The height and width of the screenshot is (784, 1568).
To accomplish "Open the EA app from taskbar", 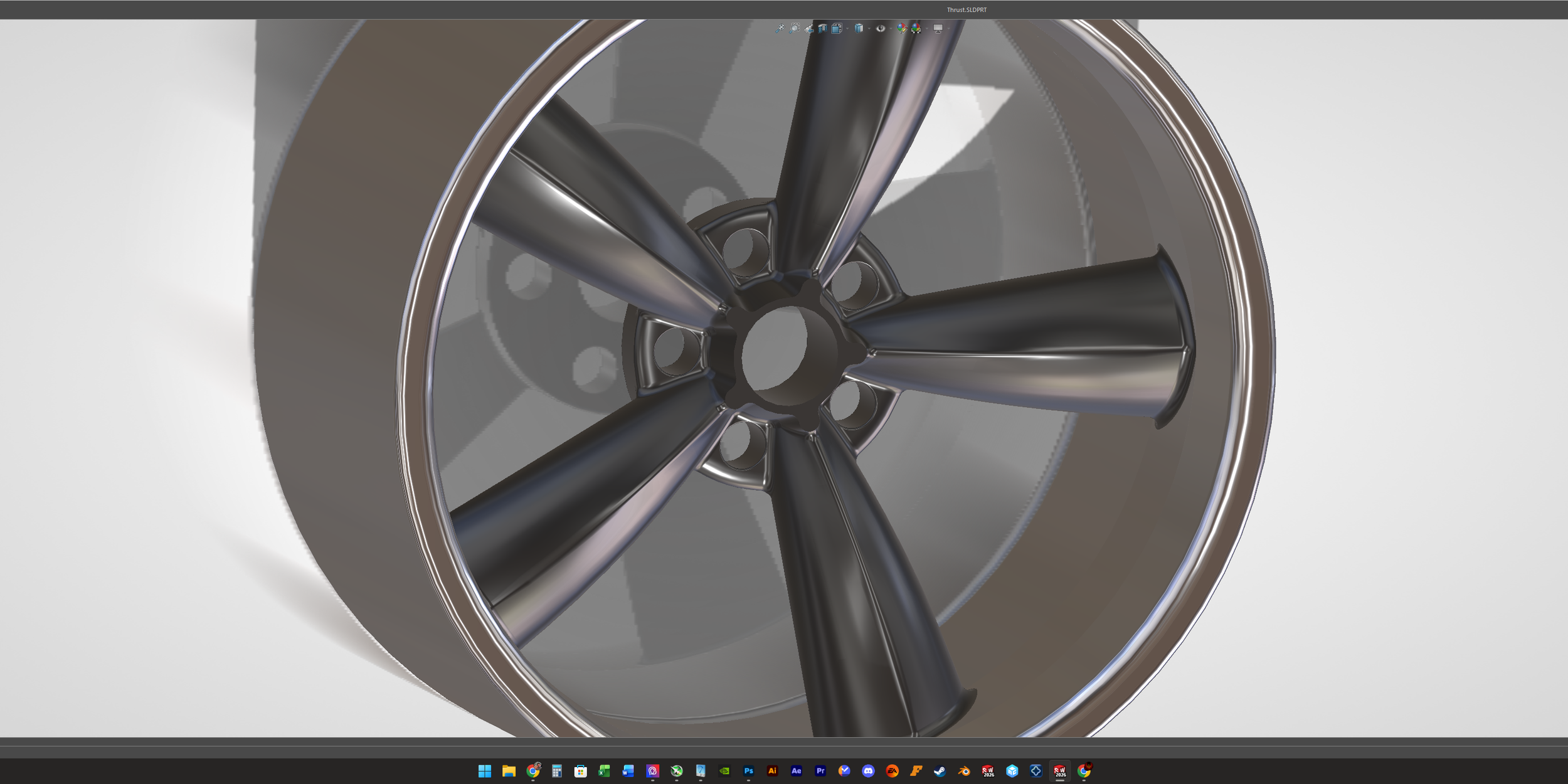I will pos(892,771).
